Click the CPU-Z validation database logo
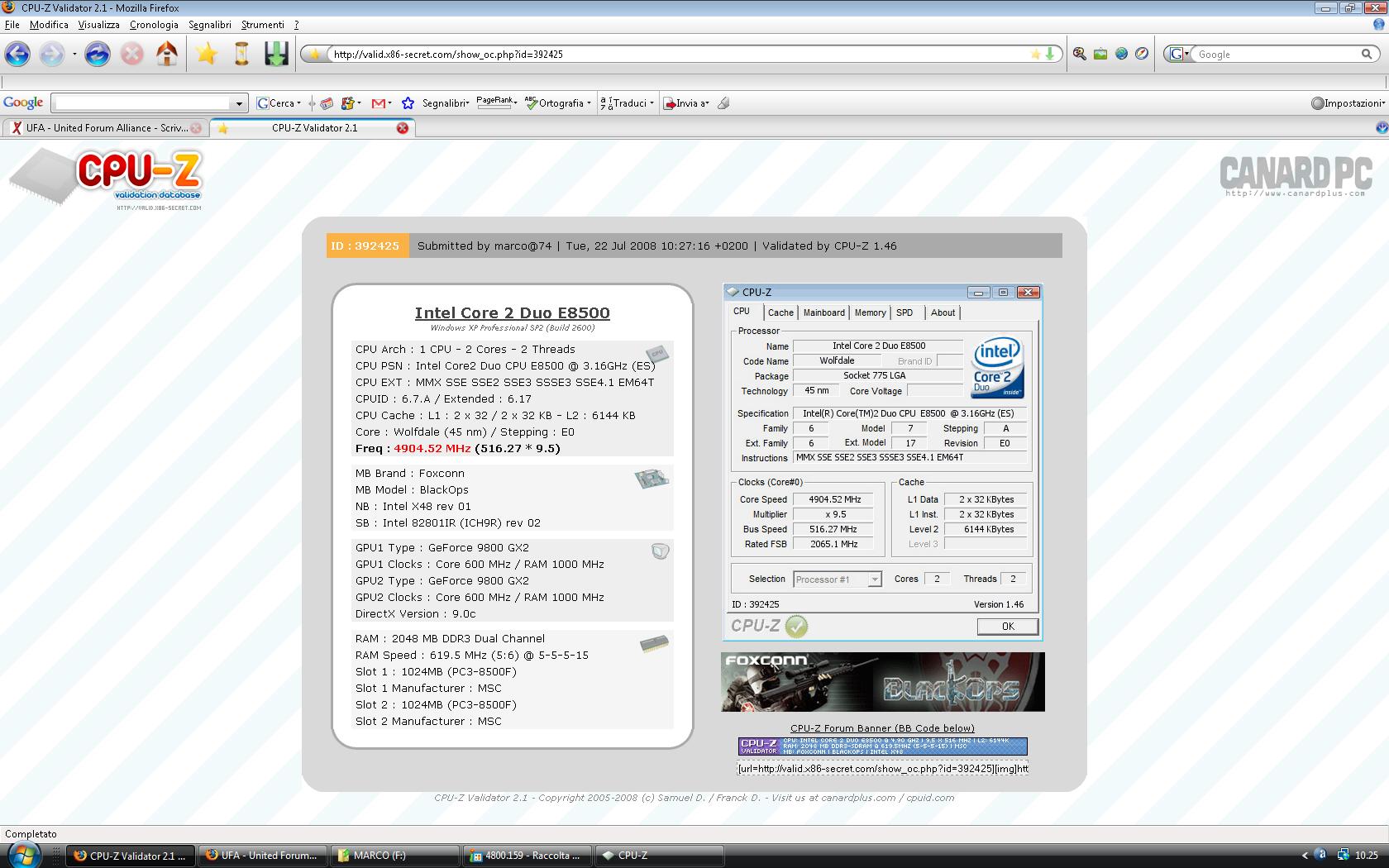The image size is (1389, 868). (x=106, y=180)
